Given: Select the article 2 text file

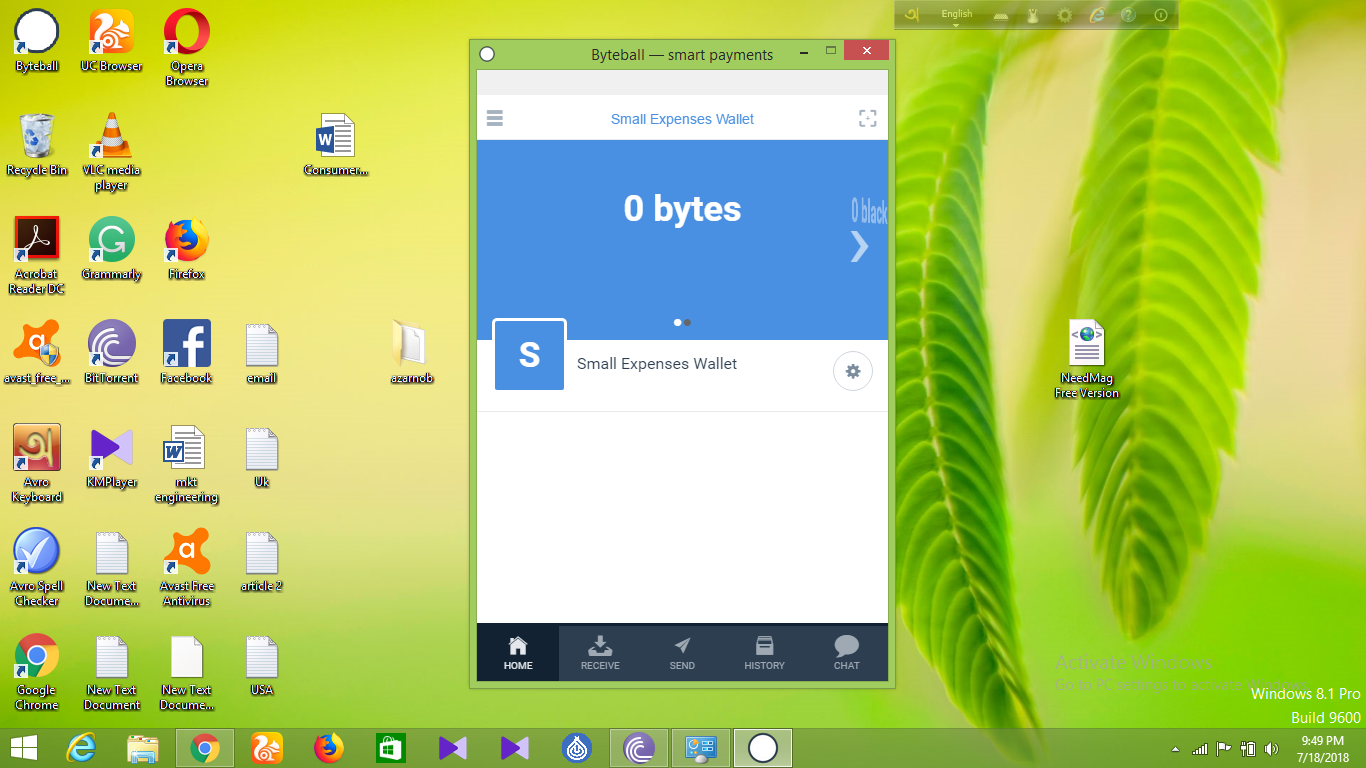Looking at the screenshot, I should pos(261,560).
